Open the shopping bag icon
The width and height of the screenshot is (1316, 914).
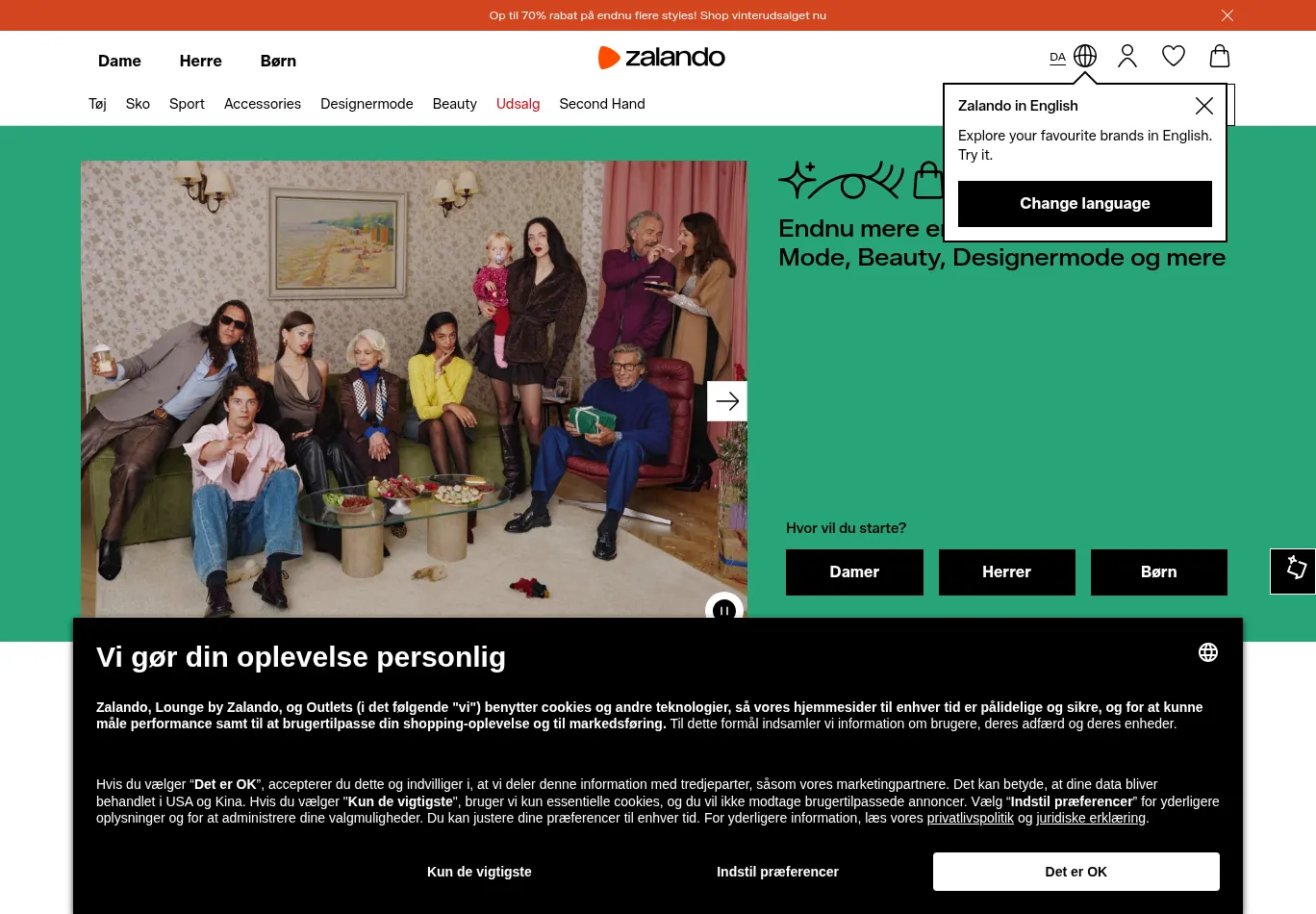tap(1220, 56)
